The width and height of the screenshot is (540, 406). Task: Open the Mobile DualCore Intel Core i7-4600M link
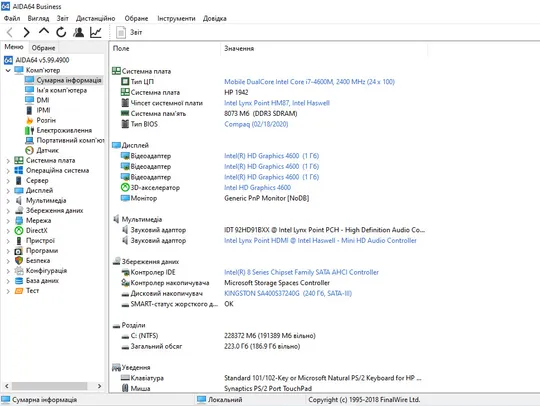tap(309, 82)
